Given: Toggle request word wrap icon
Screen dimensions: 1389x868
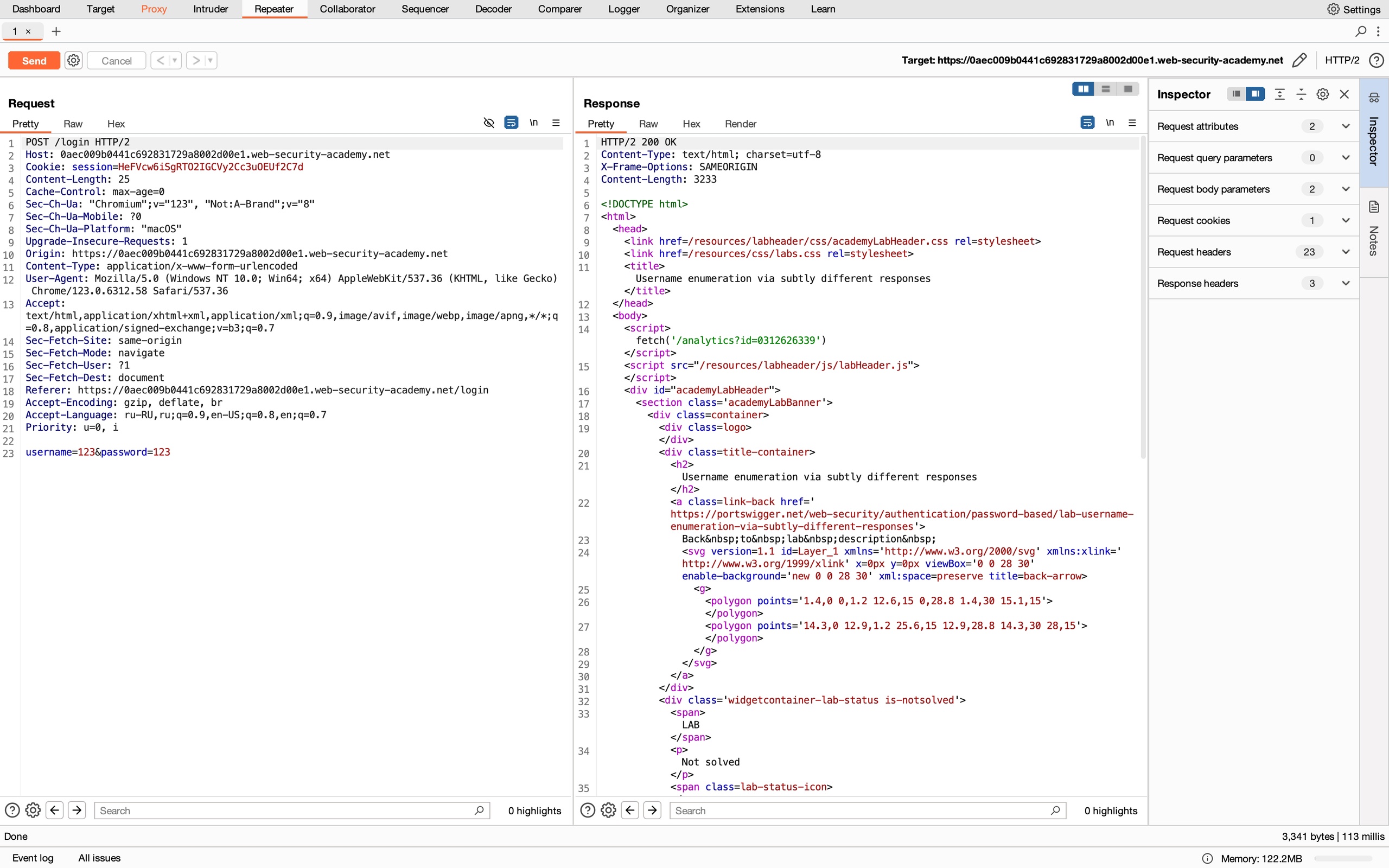Looking at the screenshot, I should [x=511, y=122].
